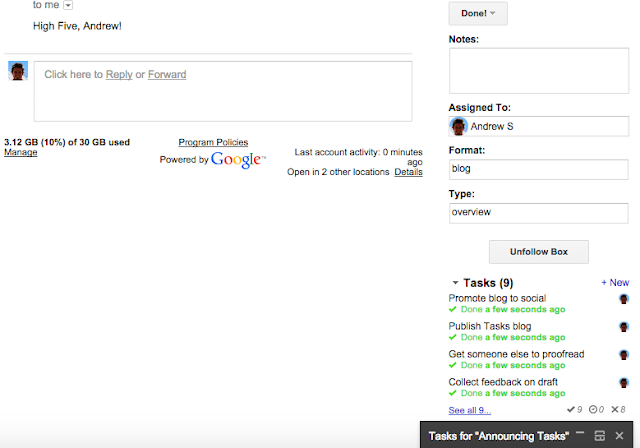Image resolution: width=640 pixels, height=448 pixels.
Task: Open the See all 9 tasks link
Action: click(469, 410)
